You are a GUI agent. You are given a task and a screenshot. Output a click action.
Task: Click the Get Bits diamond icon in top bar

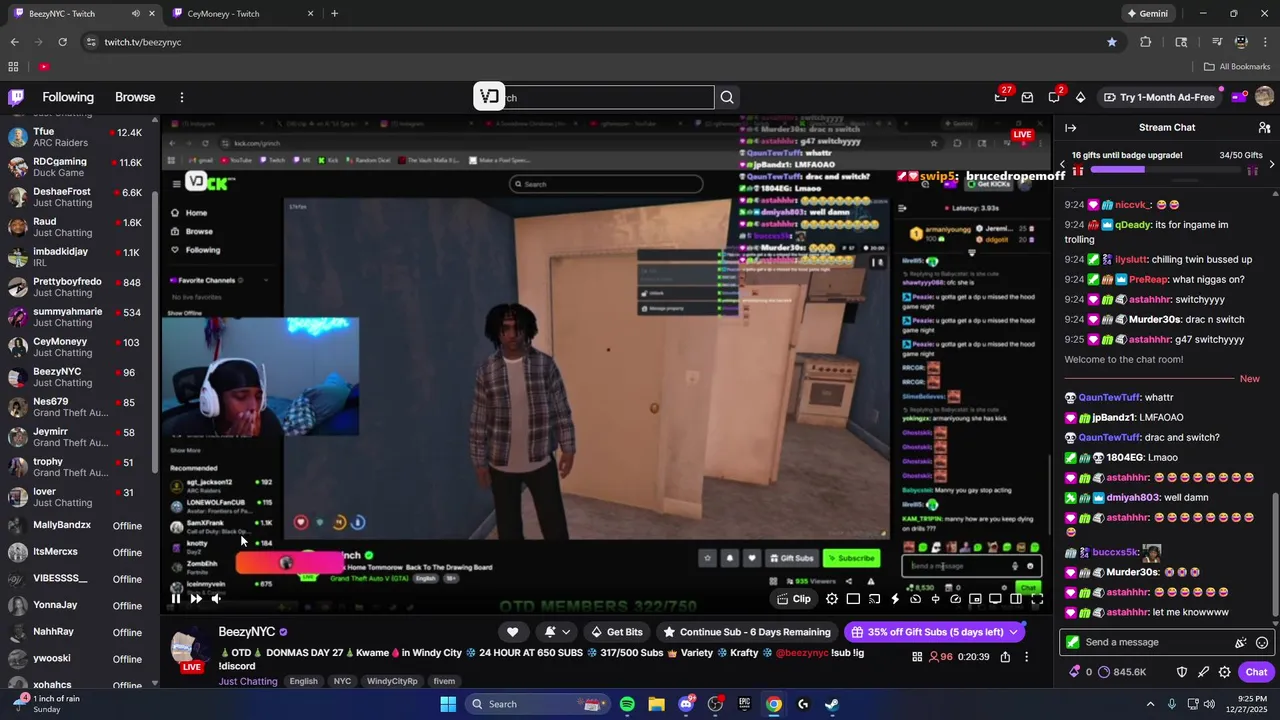1080,97
